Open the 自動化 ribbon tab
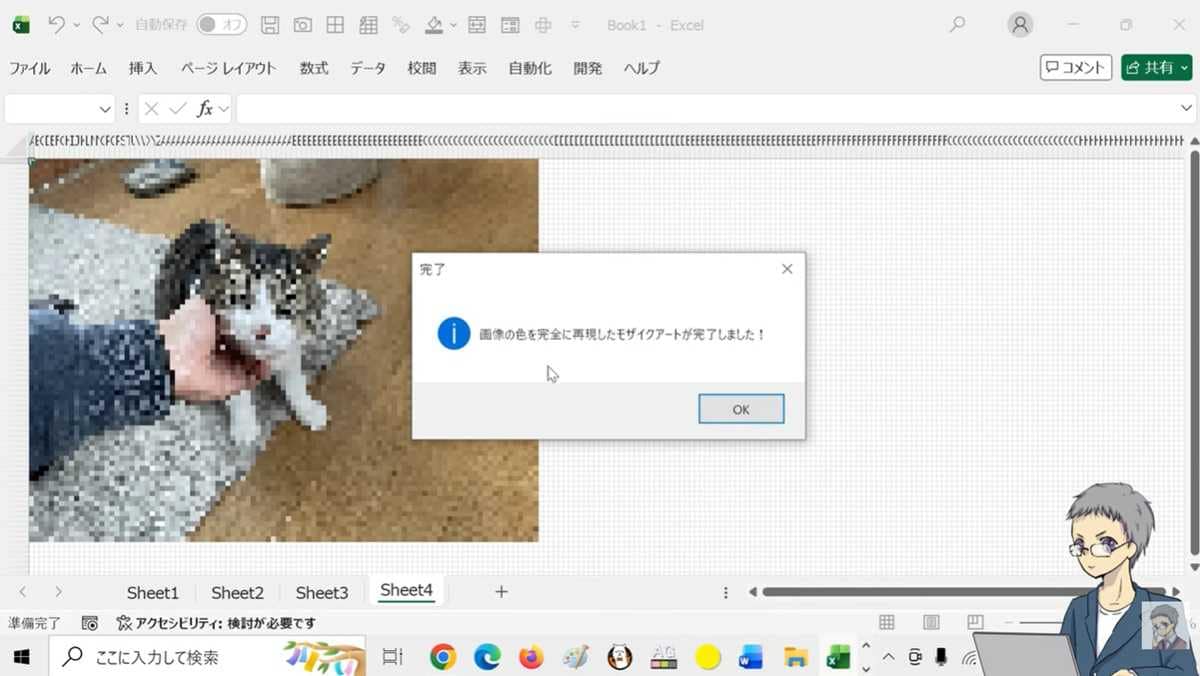The image size is (1200, 676). [x=530, y=68]
